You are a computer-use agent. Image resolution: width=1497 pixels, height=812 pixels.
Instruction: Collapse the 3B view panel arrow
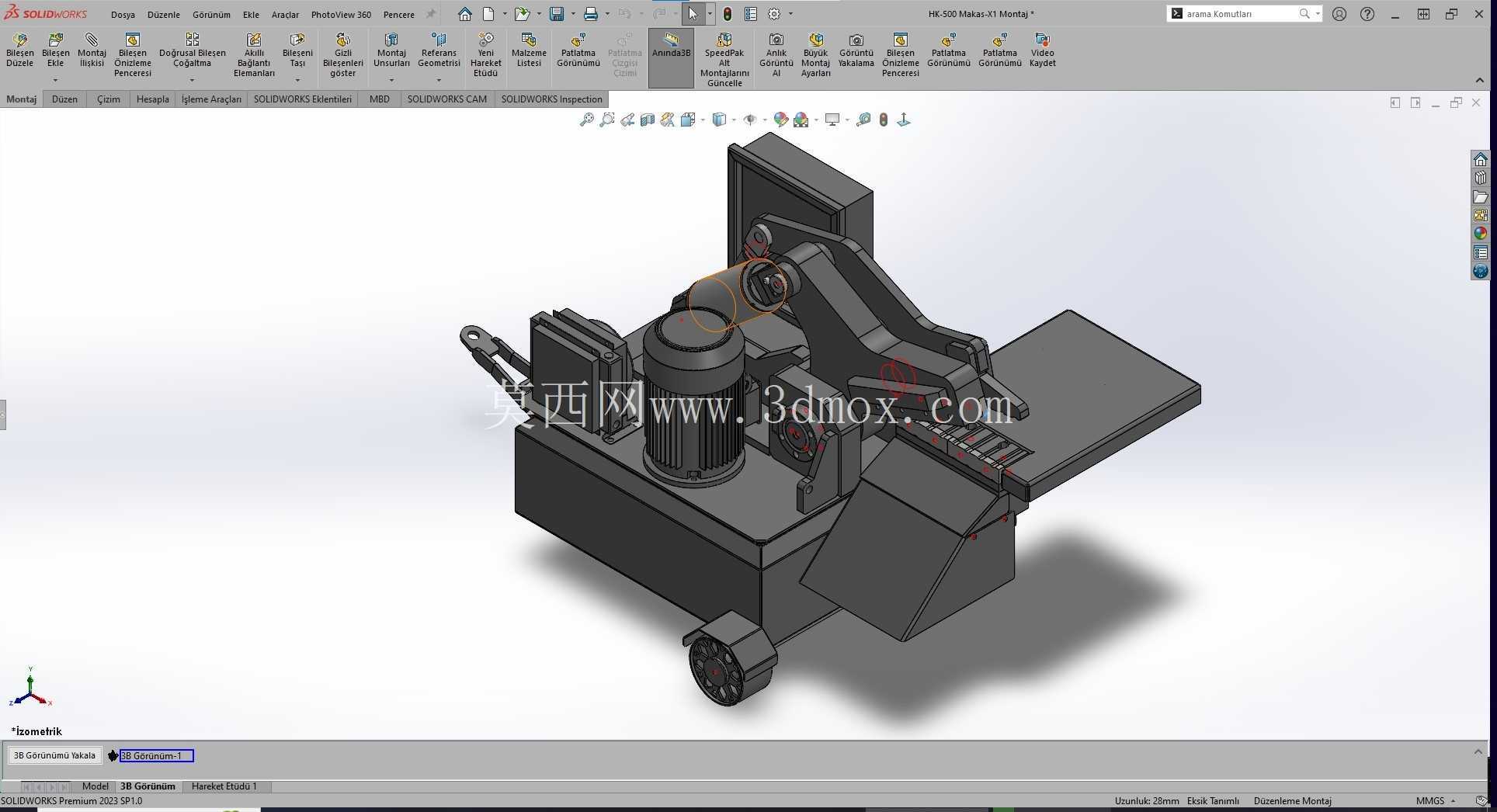click(x=1478, y=751)
